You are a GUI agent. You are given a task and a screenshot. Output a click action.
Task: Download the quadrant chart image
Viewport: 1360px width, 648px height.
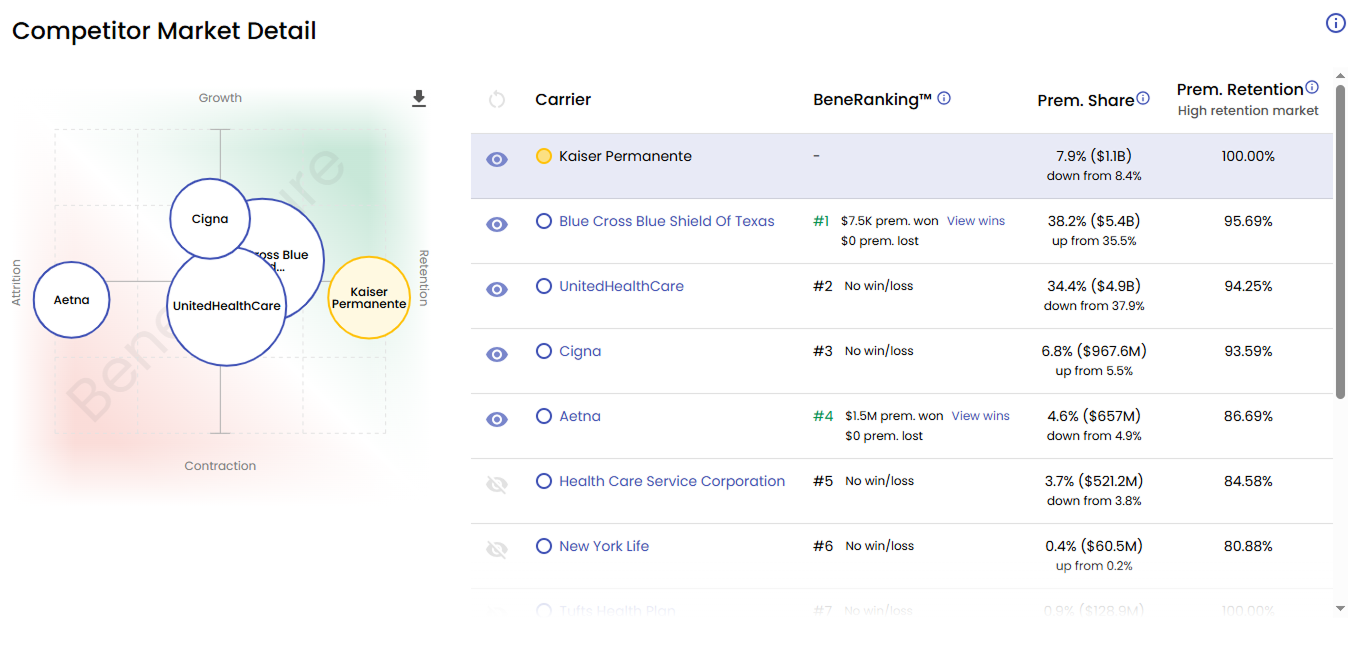pos(419,98)
